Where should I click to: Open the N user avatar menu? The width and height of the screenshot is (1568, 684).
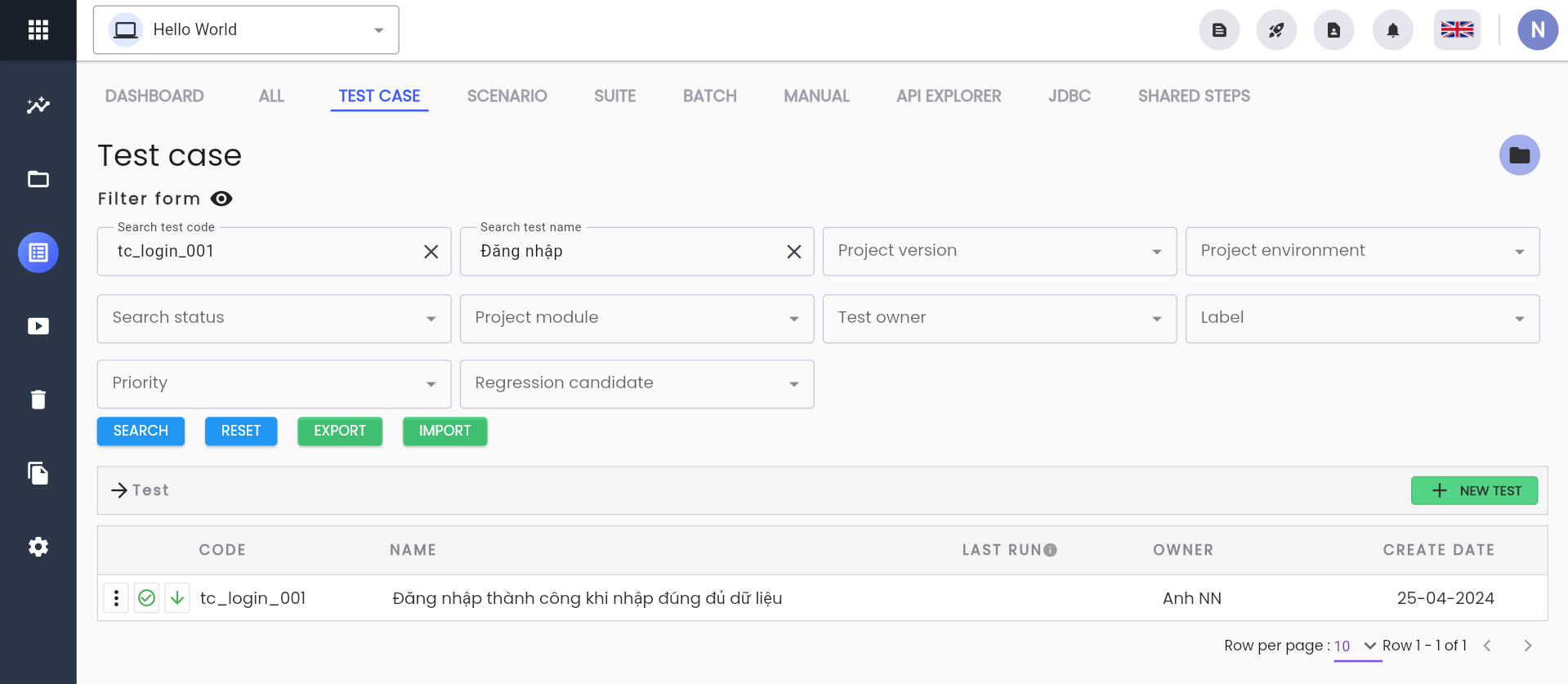coord(1538,30)
